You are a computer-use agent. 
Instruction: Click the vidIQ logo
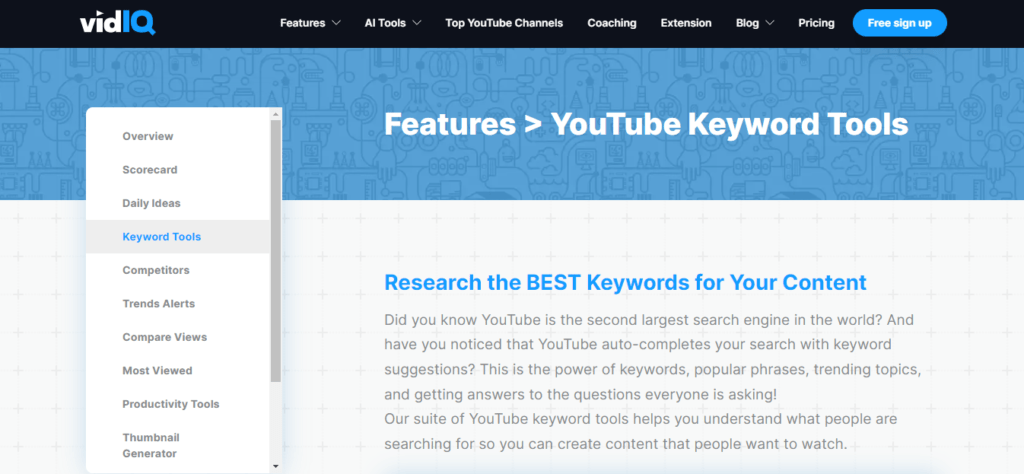click(118, 23)
